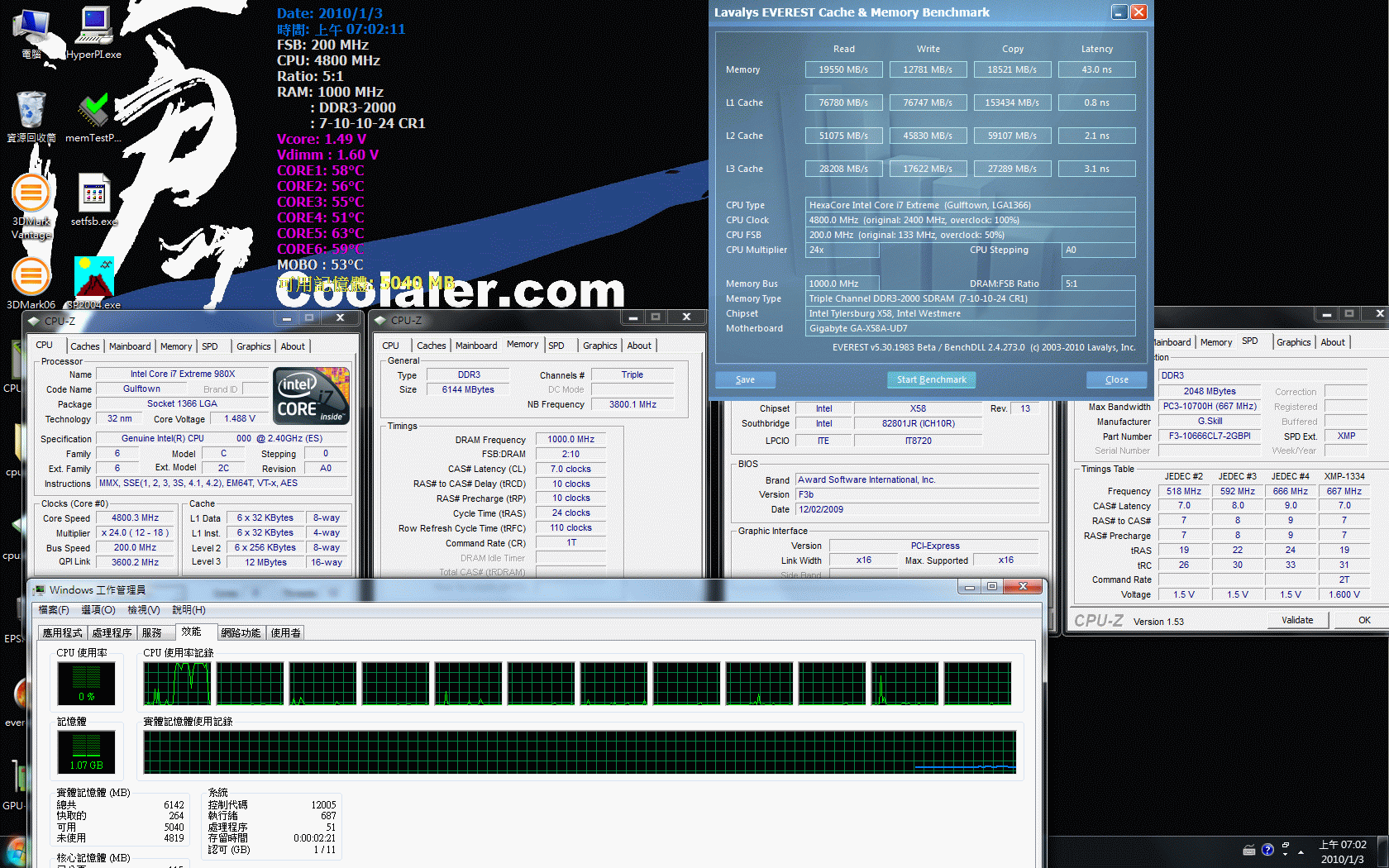Switch to the 使用者 tab in Task Manager
This screenshot has height=868, width=1389.
click(x=286, y=632)
